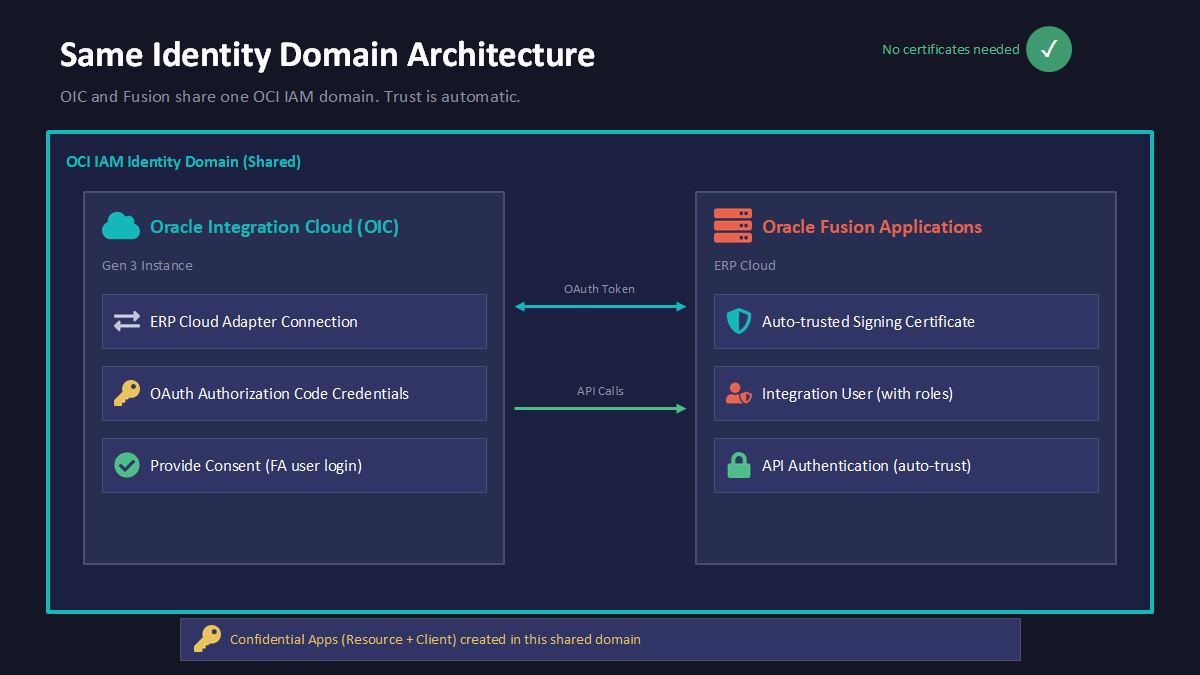
Task: Select the Integration User (with roles) box
Action: click(906, 394)
